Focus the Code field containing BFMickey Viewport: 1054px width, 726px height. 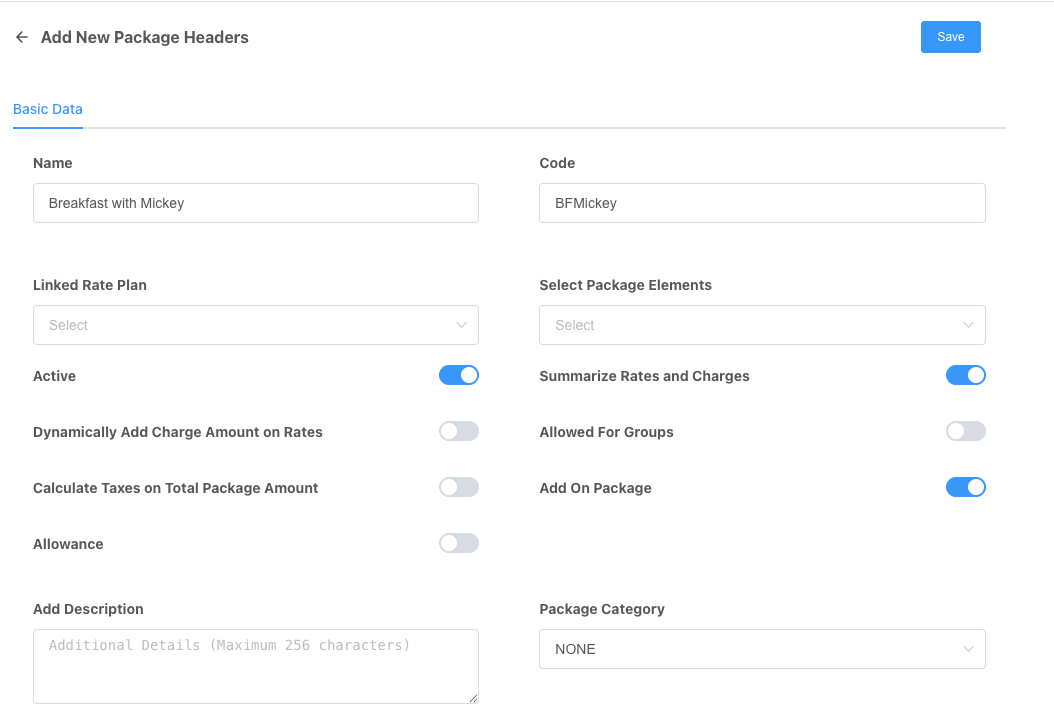pyautogui.click(x=761, y=203)
